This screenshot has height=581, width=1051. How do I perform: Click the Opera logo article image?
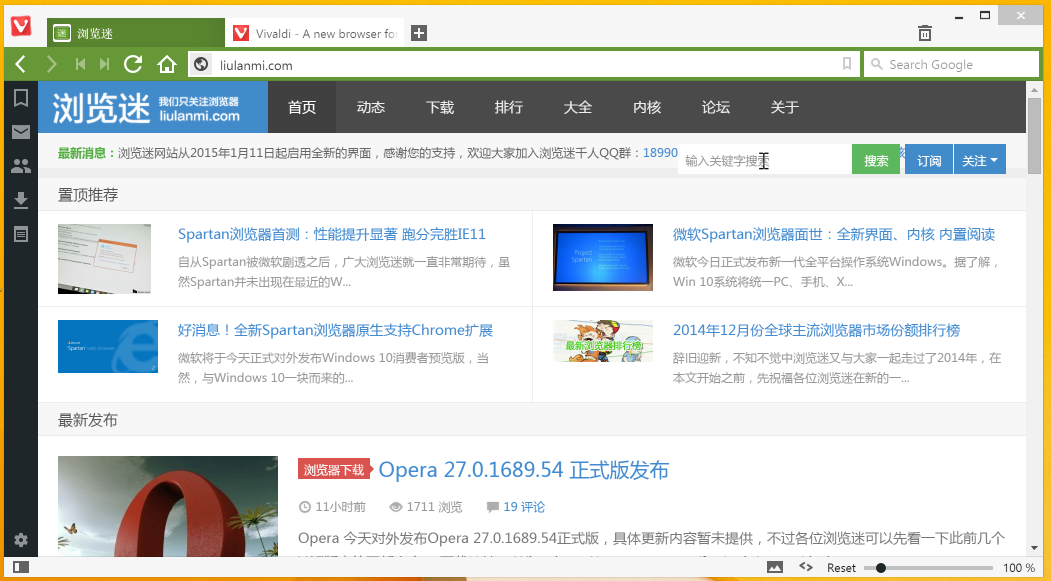click(x=168, y=506)
